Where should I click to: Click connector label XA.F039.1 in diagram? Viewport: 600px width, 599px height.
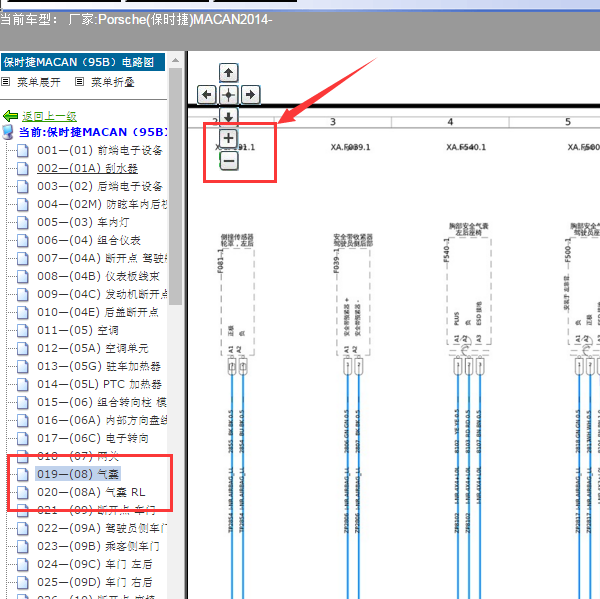coord(351,147)
